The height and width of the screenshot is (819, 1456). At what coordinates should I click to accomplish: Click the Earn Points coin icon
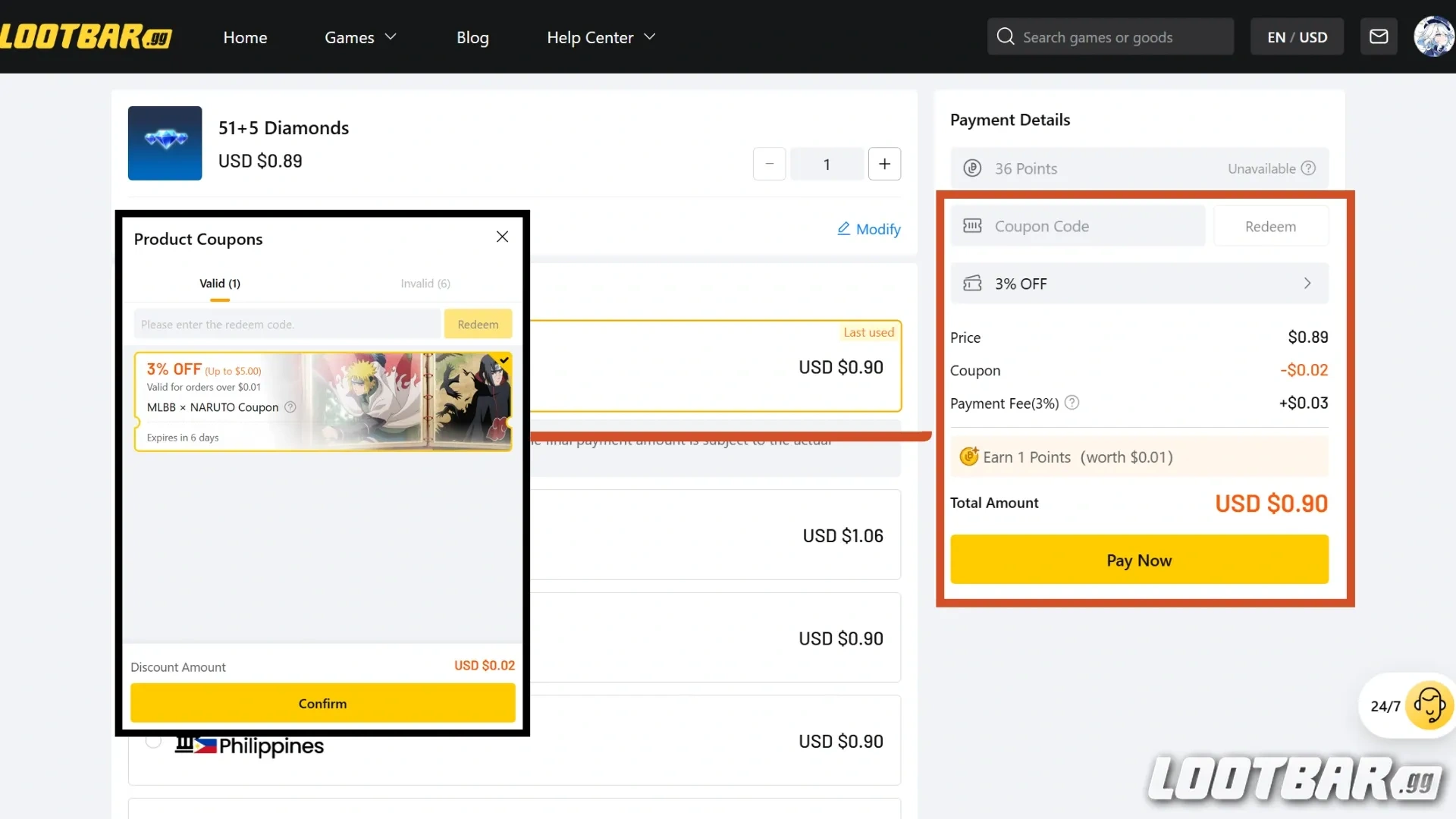point(968,457)
